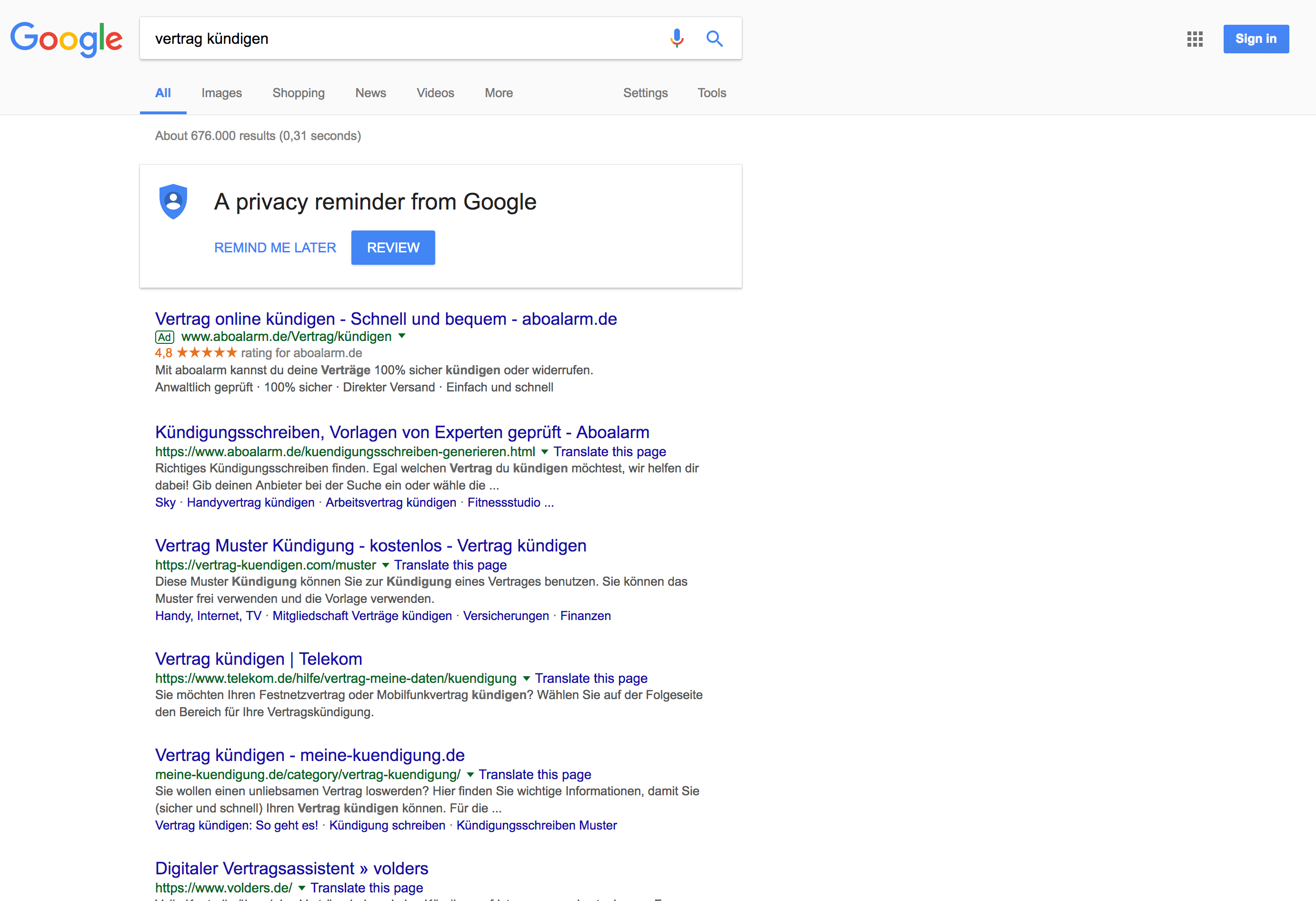1316x901 pixels.
Task: Open the More search menu
Action: tap(498, 93)
